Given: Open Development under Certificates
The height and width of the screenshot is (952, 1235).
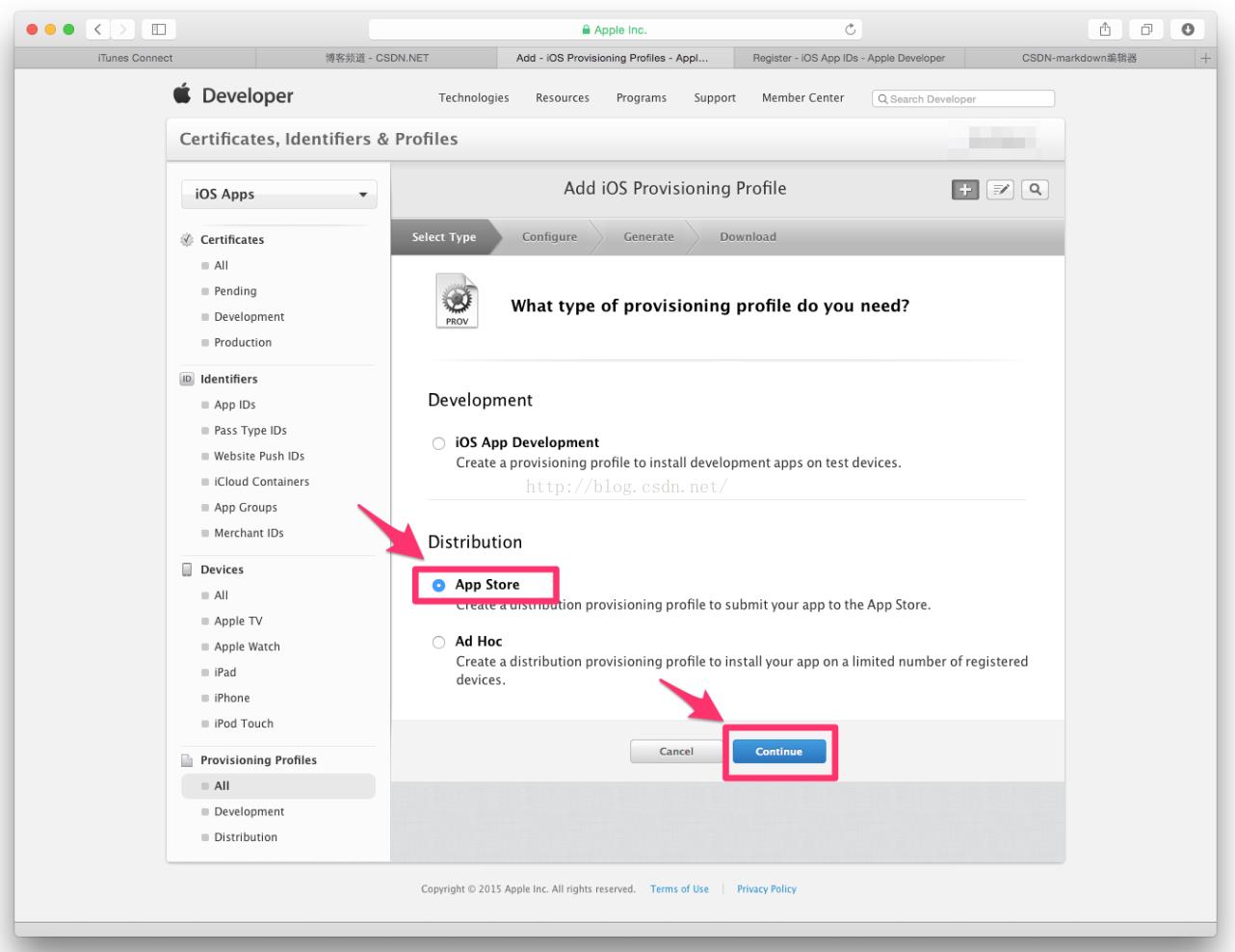Looking at the screenshot, I should [x=250, y=317].
